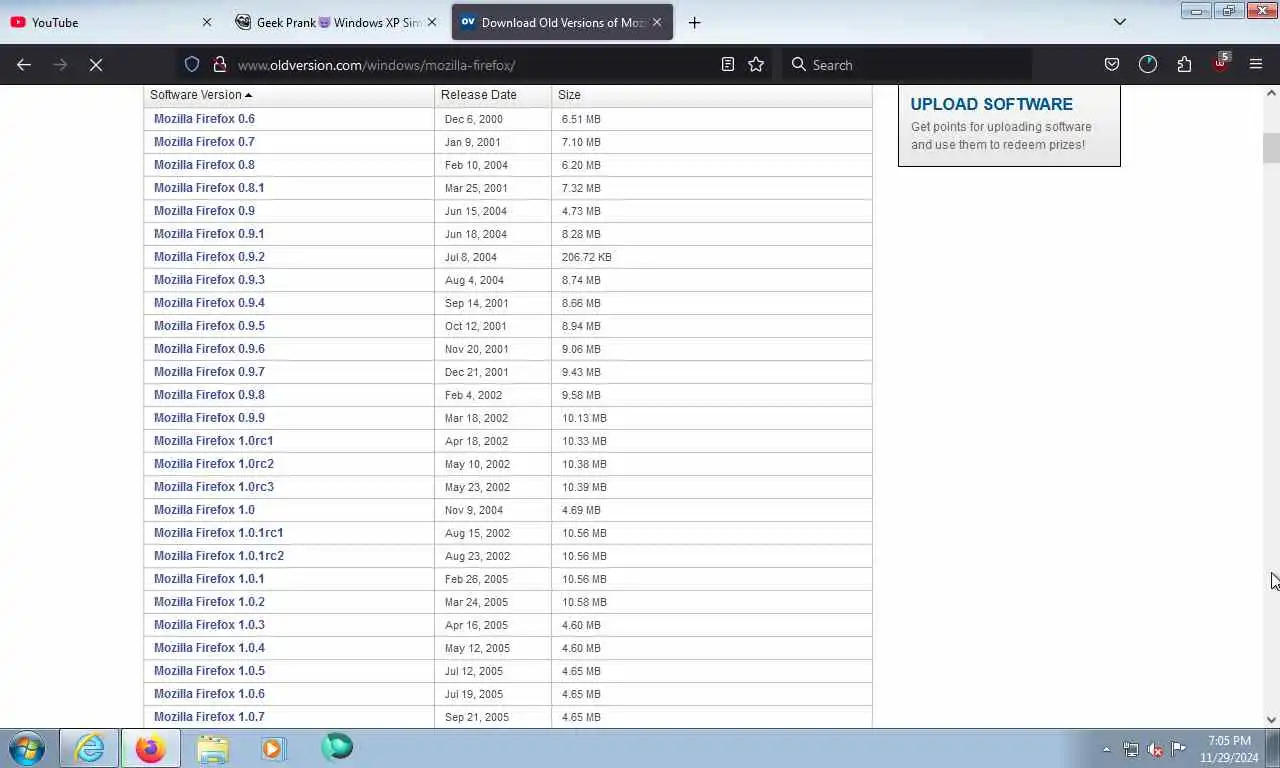1280x768 pixels.
Task: Open Mozilla Firefox 0.9.5 link
Action: coord(209,326)
